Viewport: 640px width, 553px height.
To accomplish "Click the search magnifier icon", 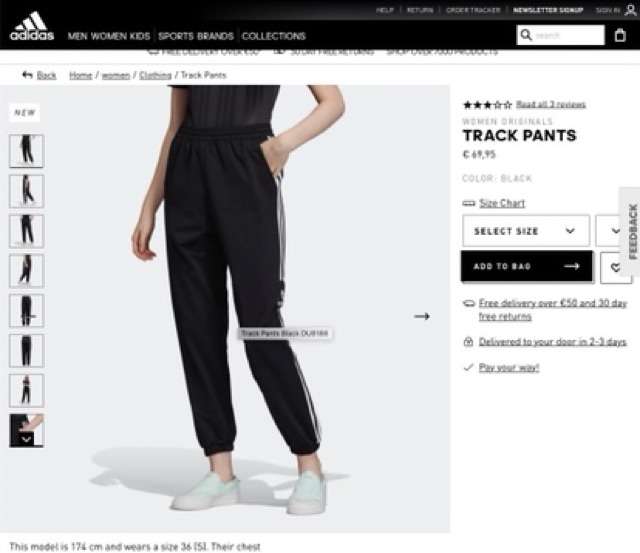I will tap(526, 35).
